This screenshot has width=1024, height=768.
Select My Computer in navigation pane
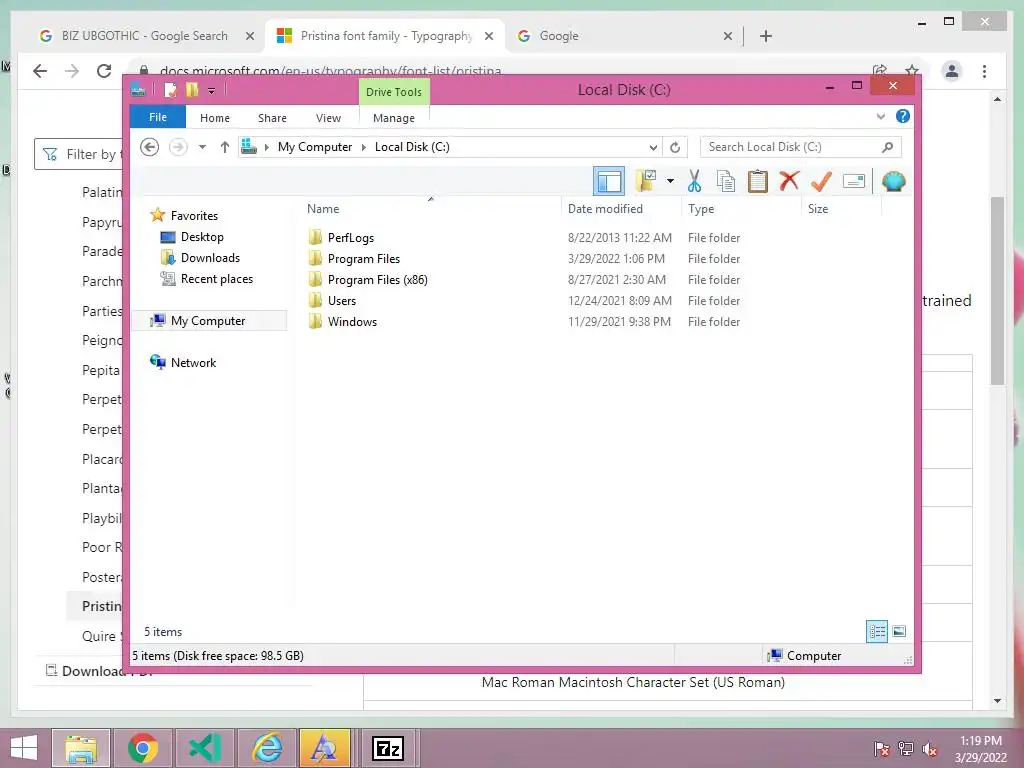209,321
